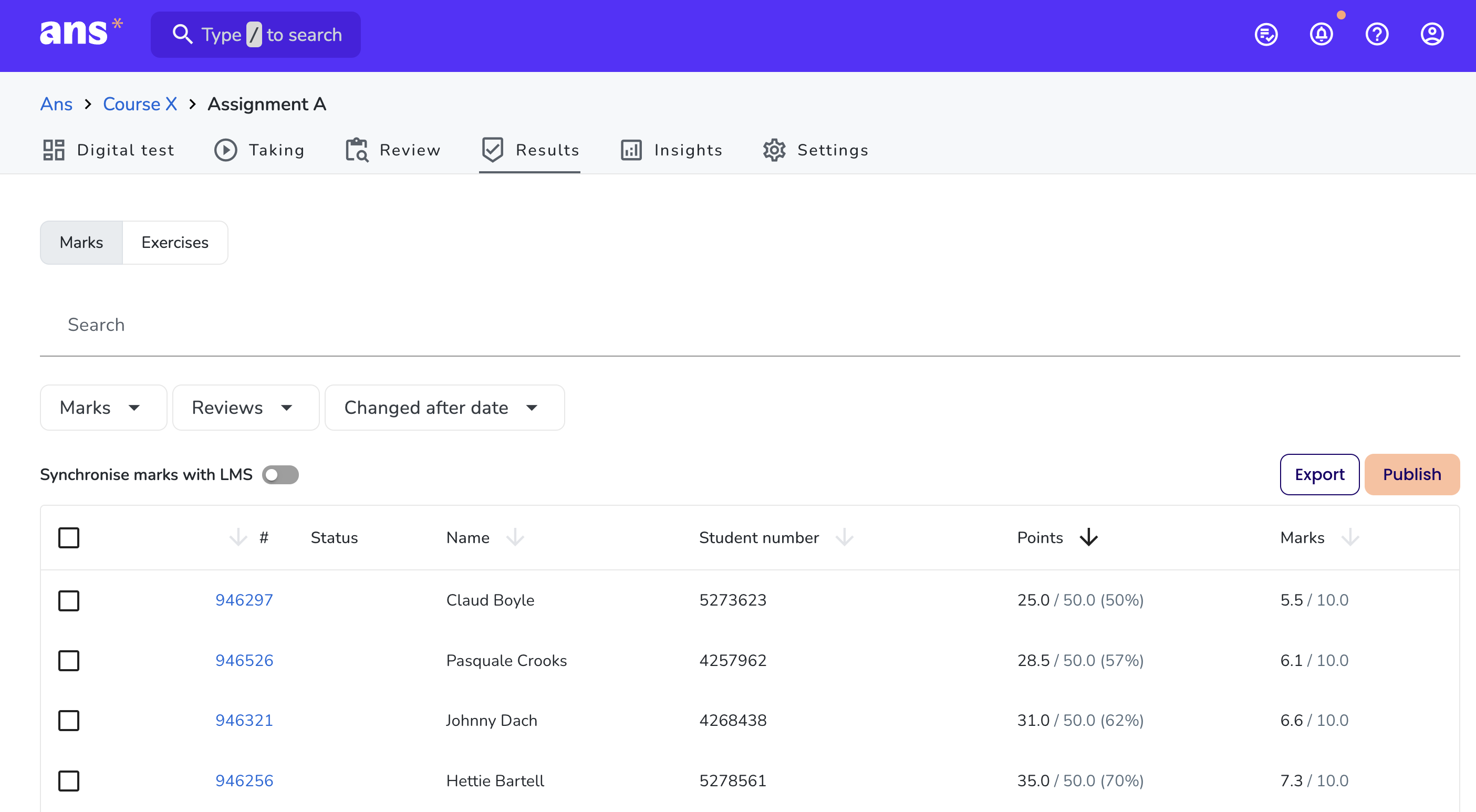
Task: Sort by Student number arrow
Action: [844, 537]
